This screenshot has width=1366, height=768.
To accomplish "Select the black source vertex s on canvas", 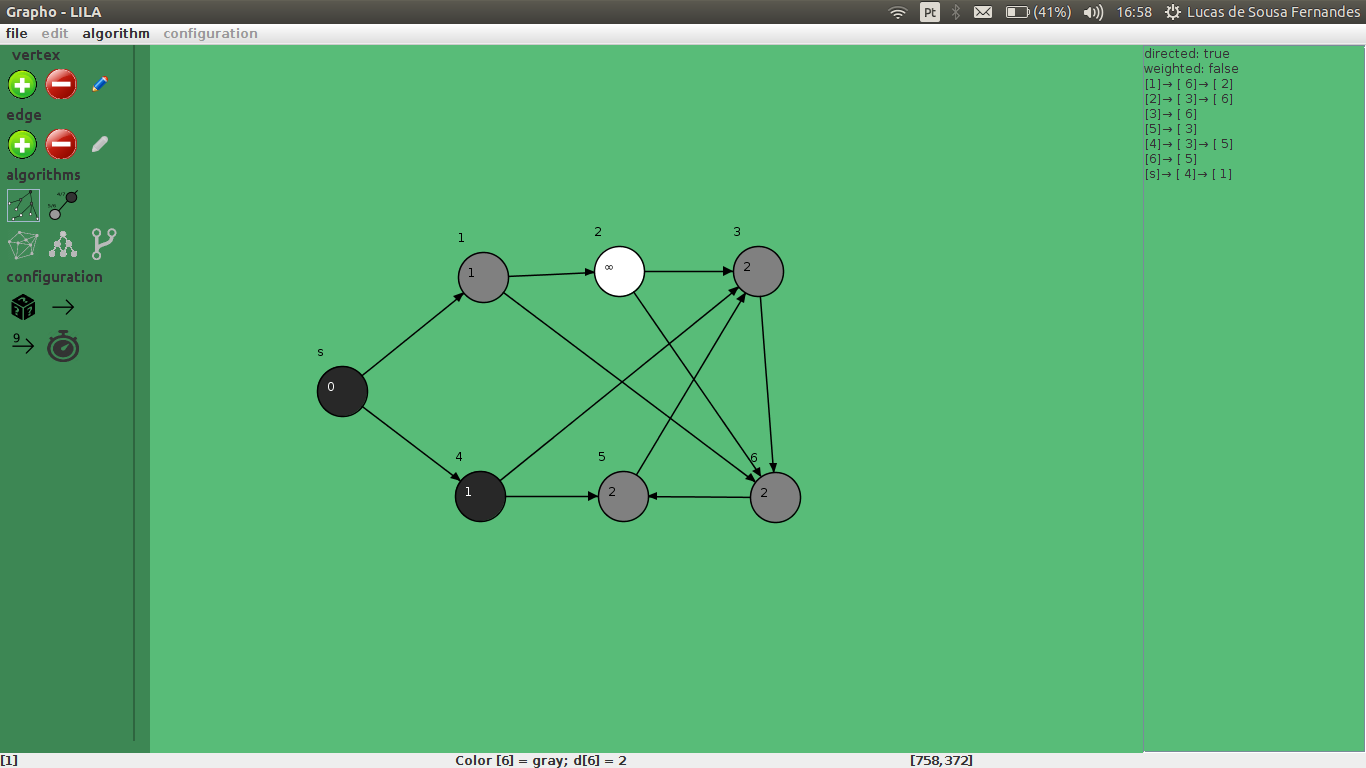I will point(342,391).
